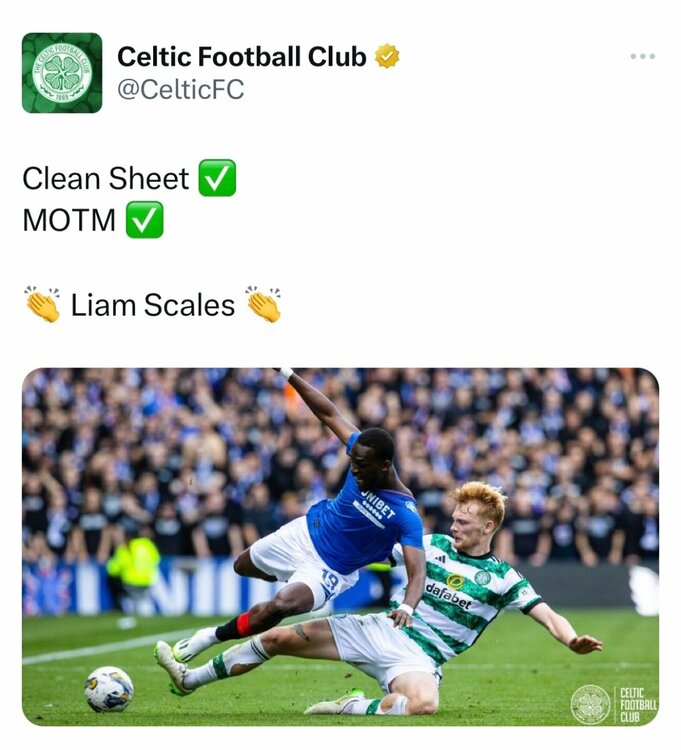Click the number 19 on white shorts
The width and height of the screenshot is (681, 750).
(330, 583)
